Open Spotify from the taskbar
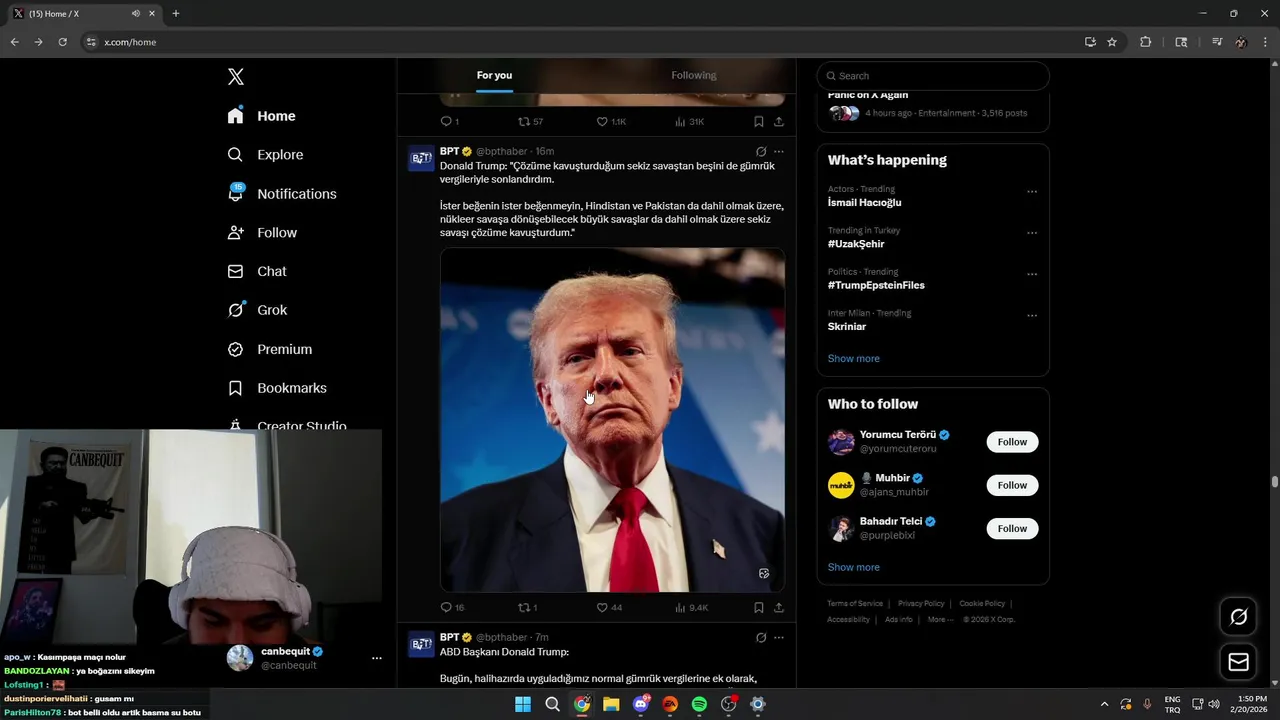The image size is (1280, 720). (699, 704)
